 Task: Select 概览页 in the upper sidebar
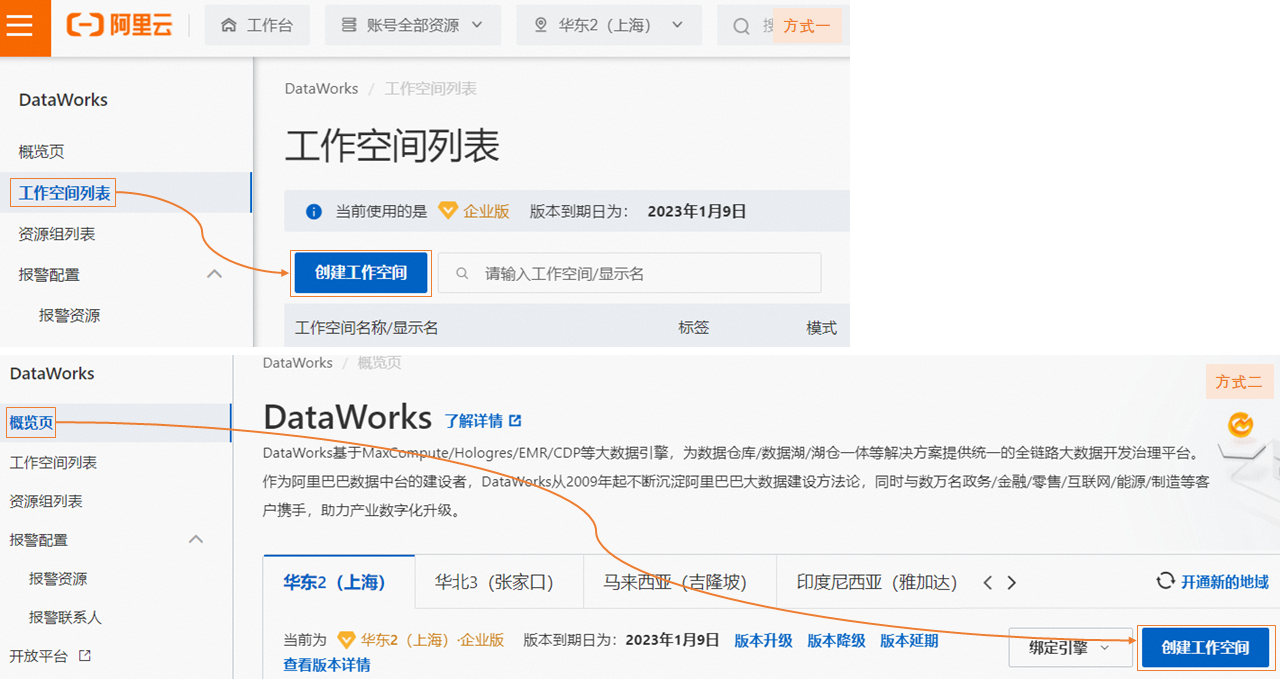pyautogui.click(x=41, y=152)
